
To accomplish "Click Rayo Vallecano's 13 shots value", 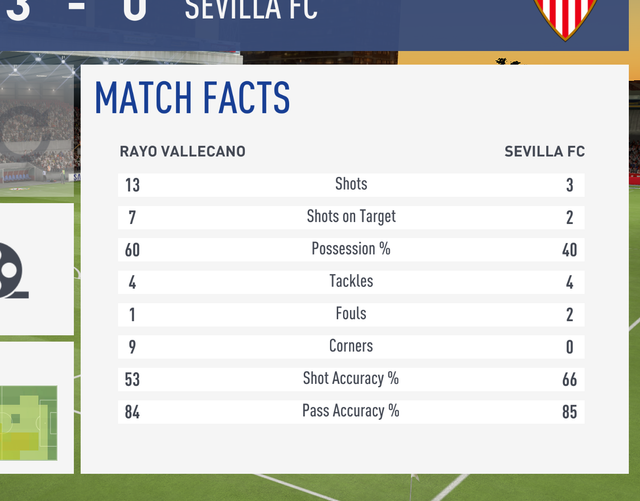I will pos(133,185).
